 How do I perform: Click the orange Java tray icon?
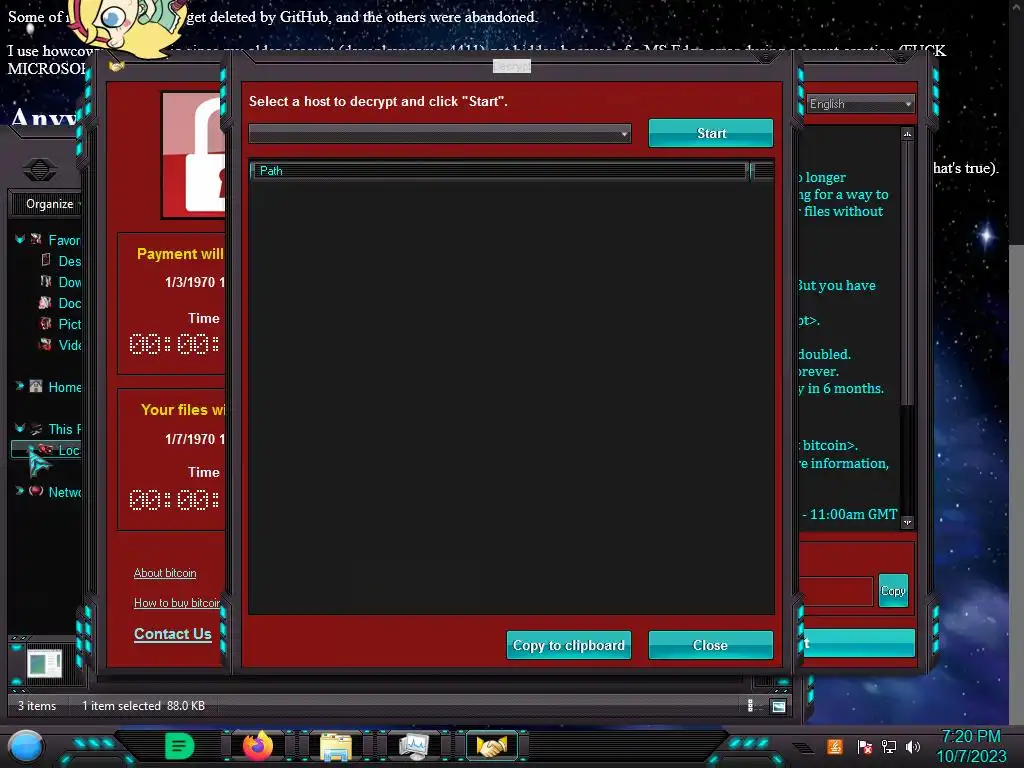835,746
